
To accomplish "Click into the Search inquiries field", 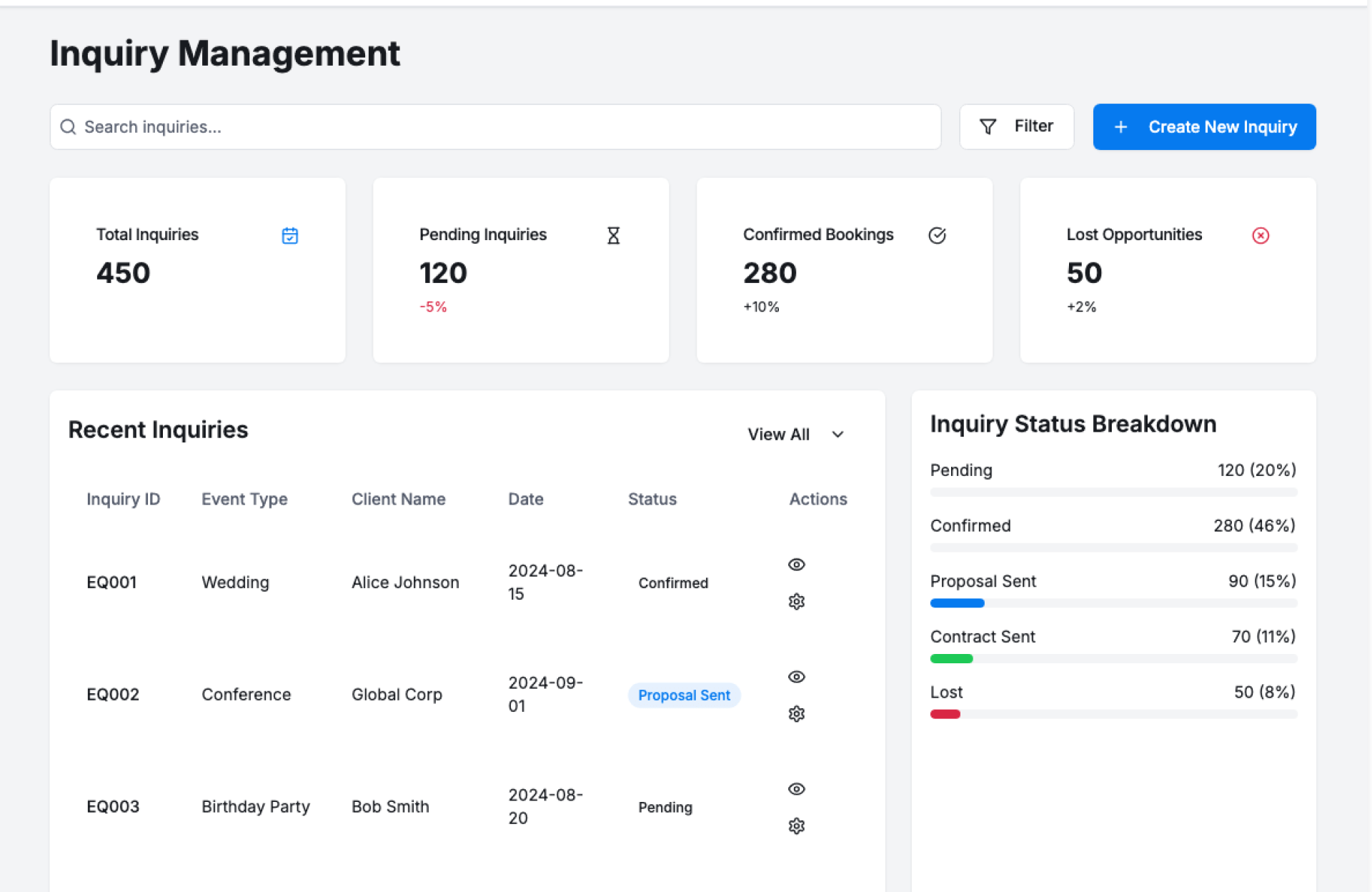I will coord(500,127).
